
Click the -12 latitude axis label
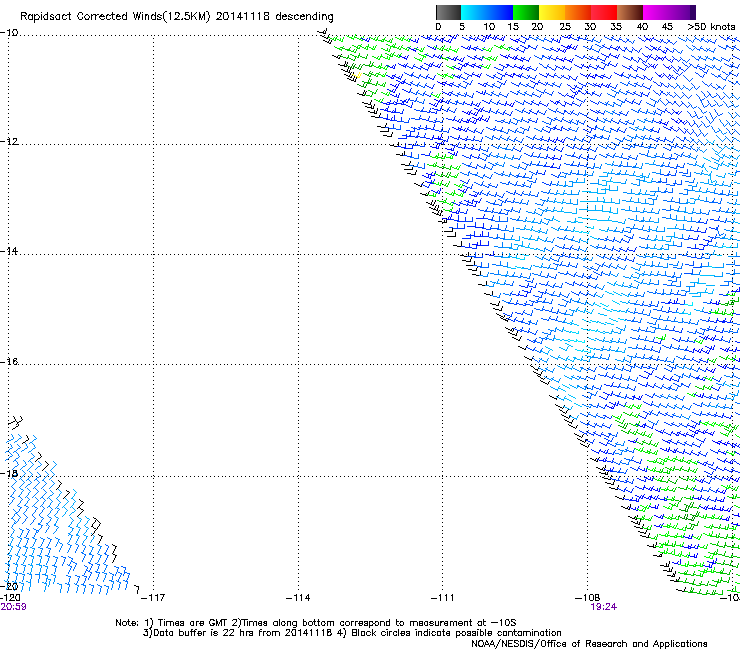9,142
